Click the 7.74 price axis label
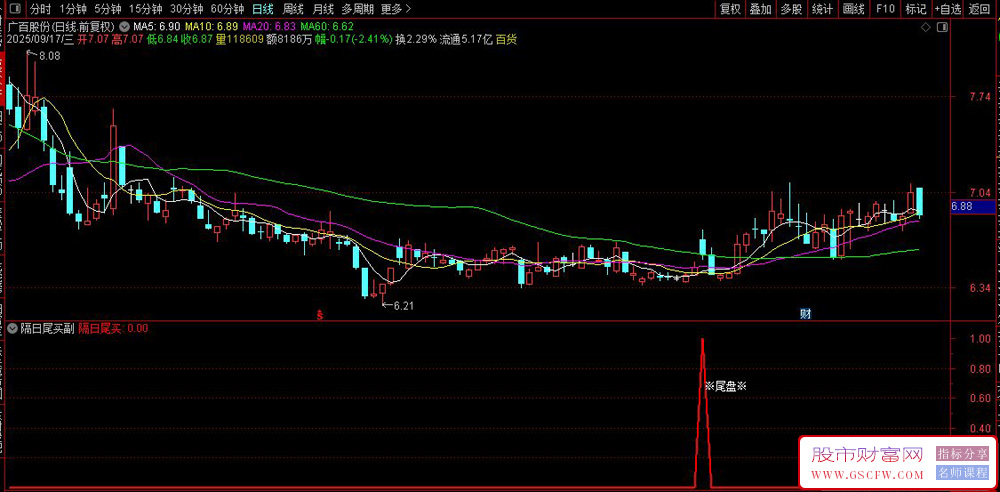Image resolution: width=1000 pixels, height=492 pixels. click(978, 96)
